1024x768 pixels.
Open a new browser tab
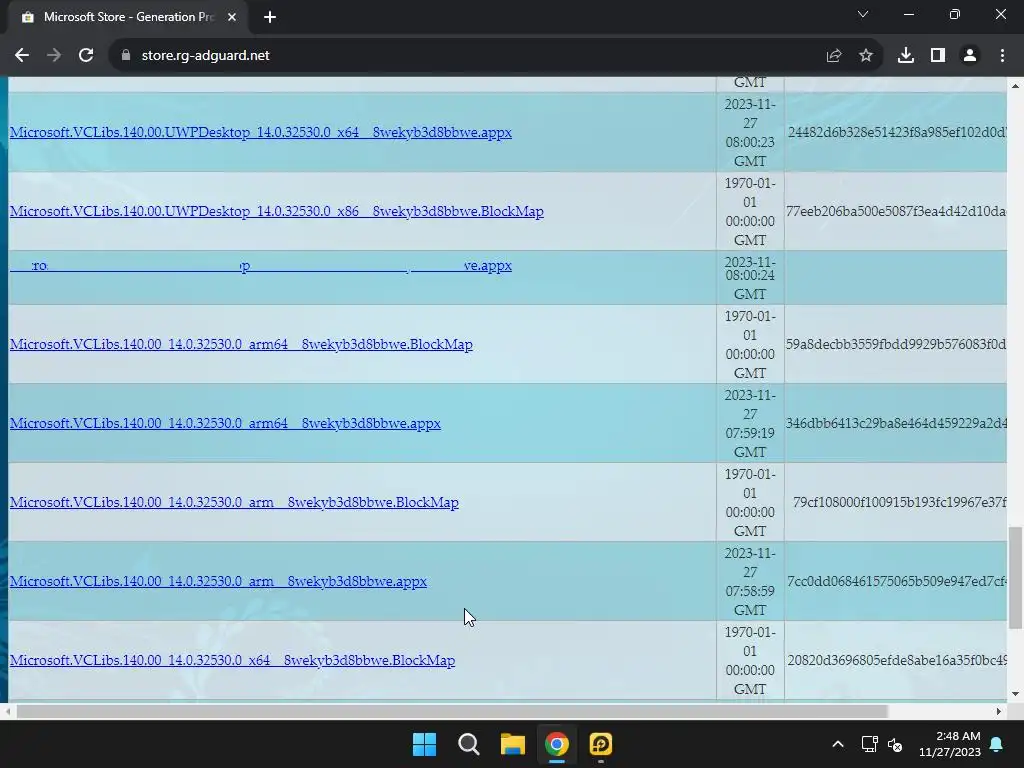click(270, 17)
